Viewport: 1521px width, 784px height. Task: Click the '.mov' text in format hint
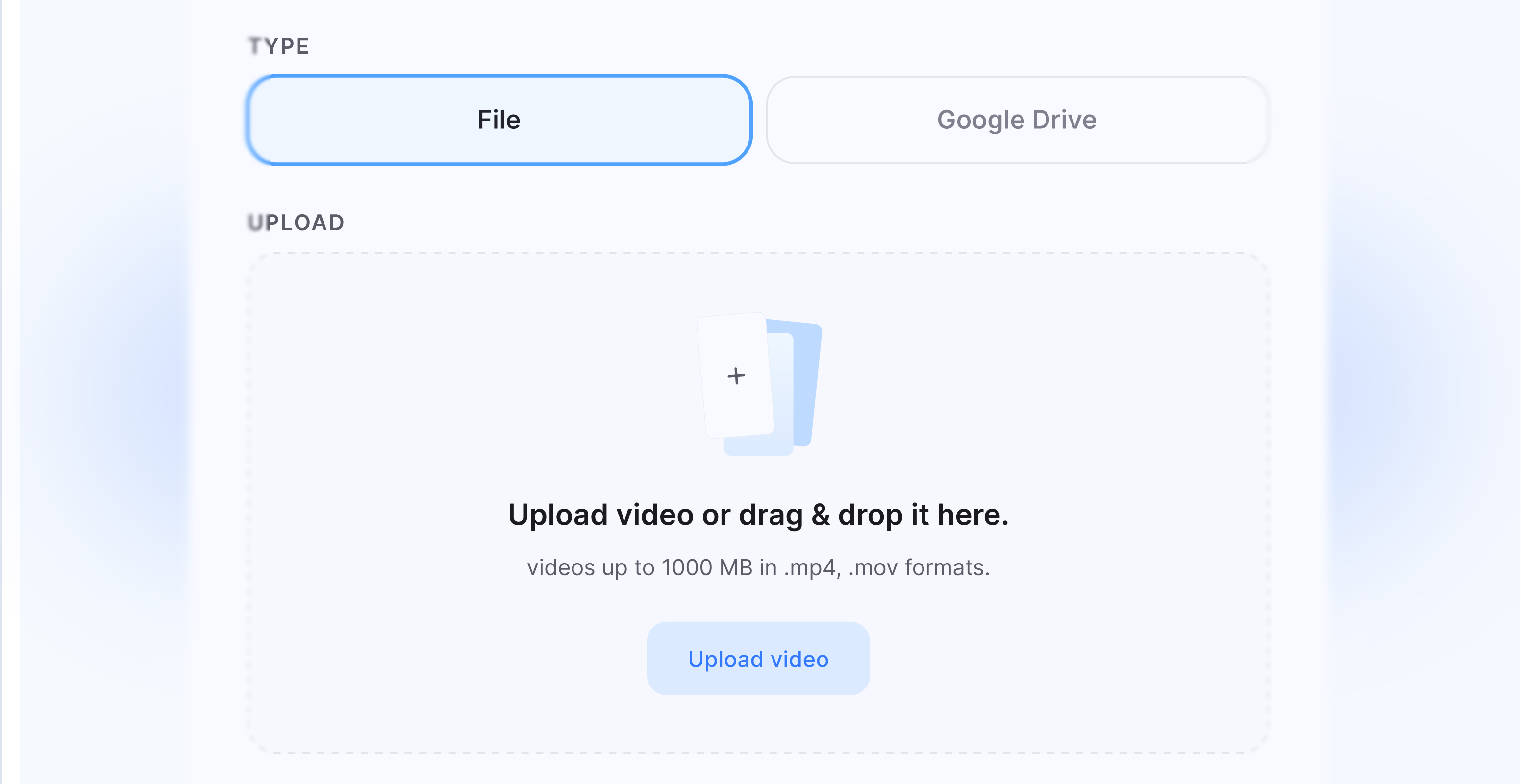click(x=873, y=567)
